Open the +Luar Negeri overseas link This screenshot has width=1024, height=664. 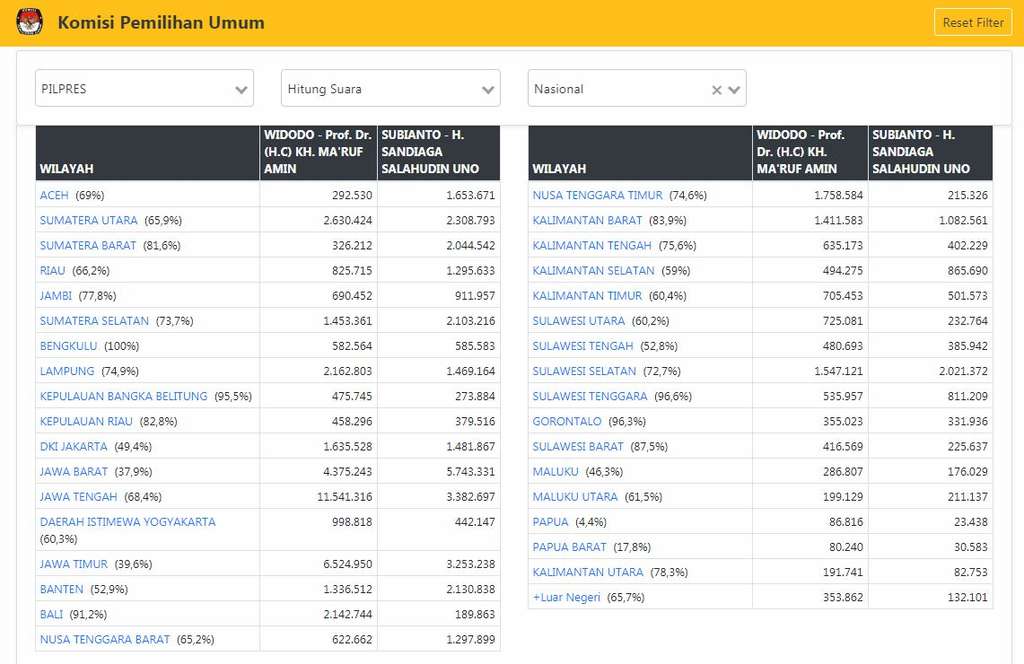point(566,597)
